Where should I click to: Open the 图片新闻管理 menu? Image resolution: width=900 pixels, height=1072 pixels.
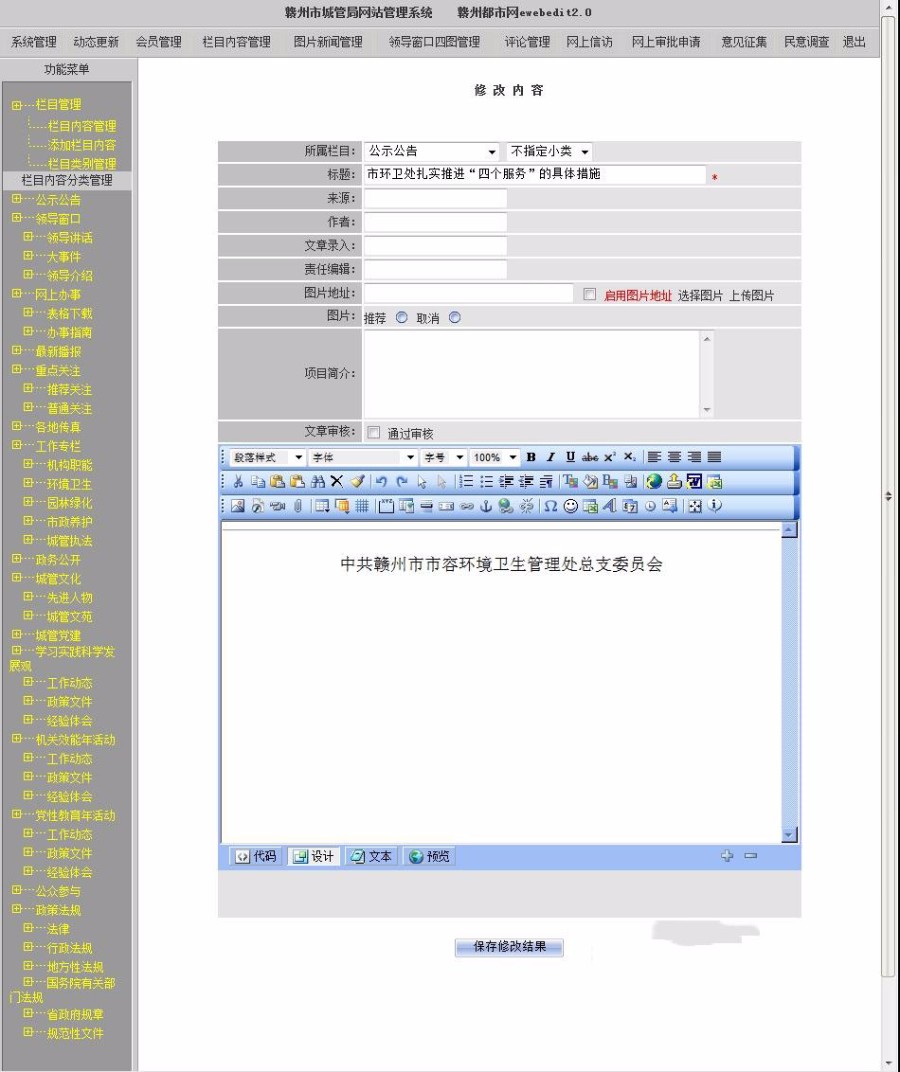tap(328, 42)
